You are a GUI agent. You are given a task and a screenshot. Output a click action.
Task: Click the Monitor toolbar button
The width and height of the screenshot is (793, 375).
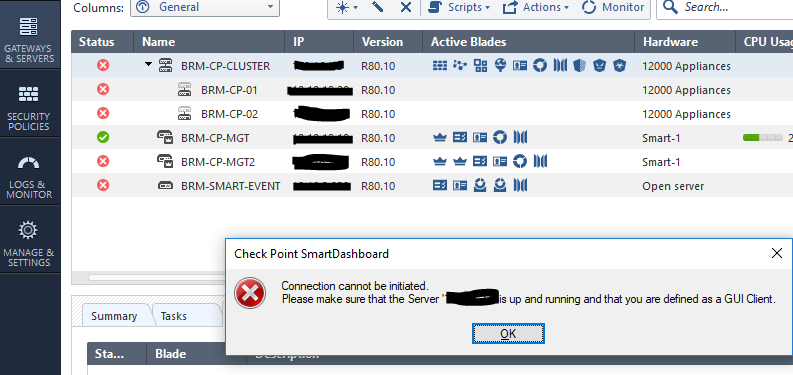point(613,7)
